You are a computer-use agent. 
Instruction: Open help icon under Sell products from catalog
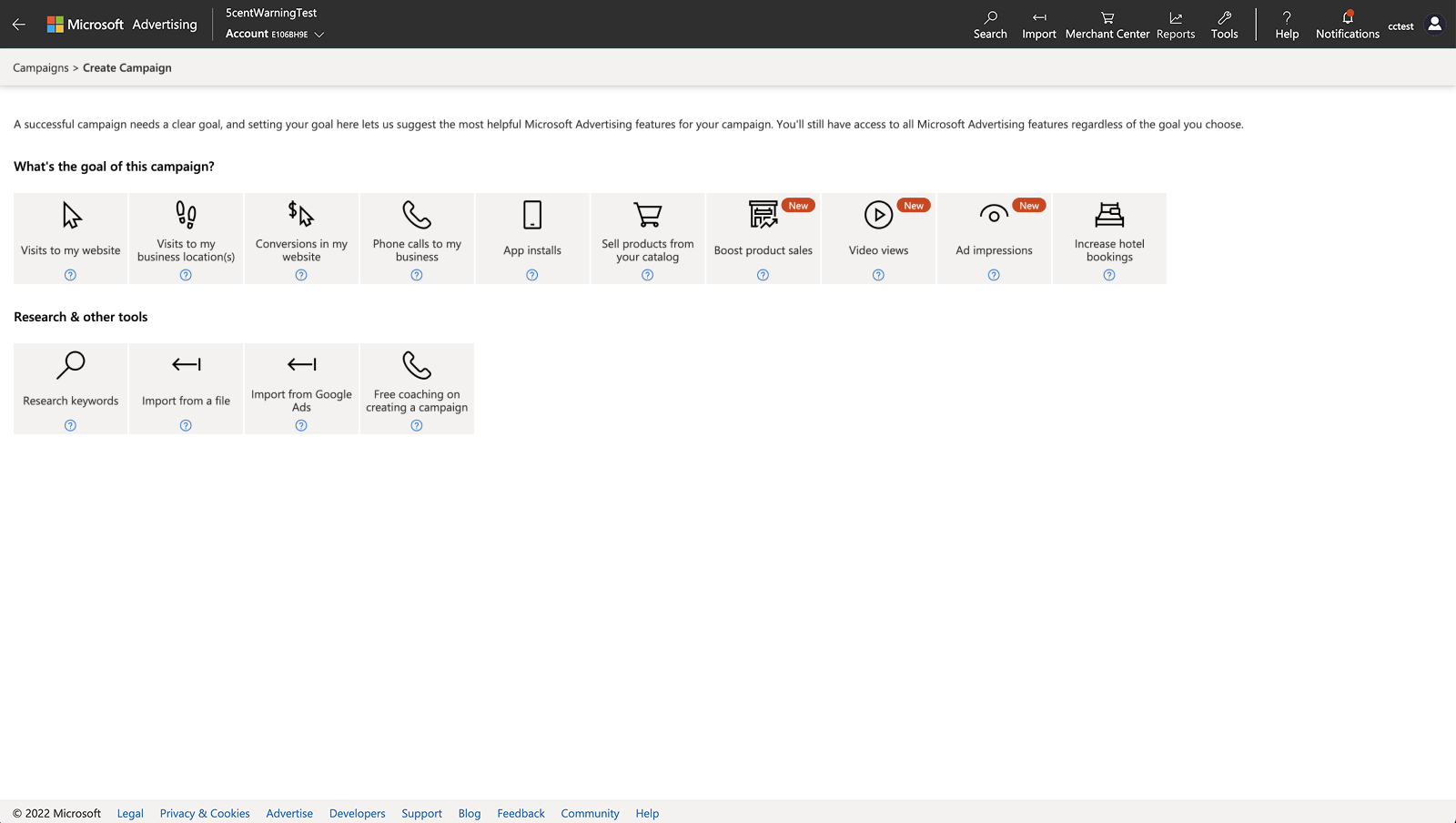pos(648,275)
